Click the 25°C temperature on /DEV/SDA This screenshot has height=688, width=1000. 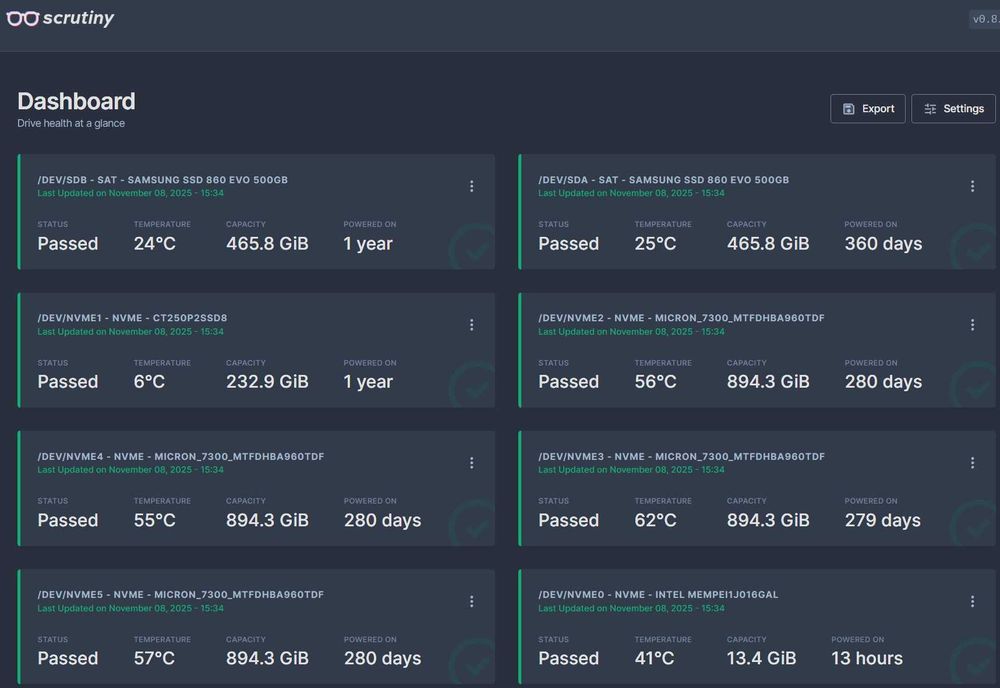pyautogui.click(x=655, y=244)
